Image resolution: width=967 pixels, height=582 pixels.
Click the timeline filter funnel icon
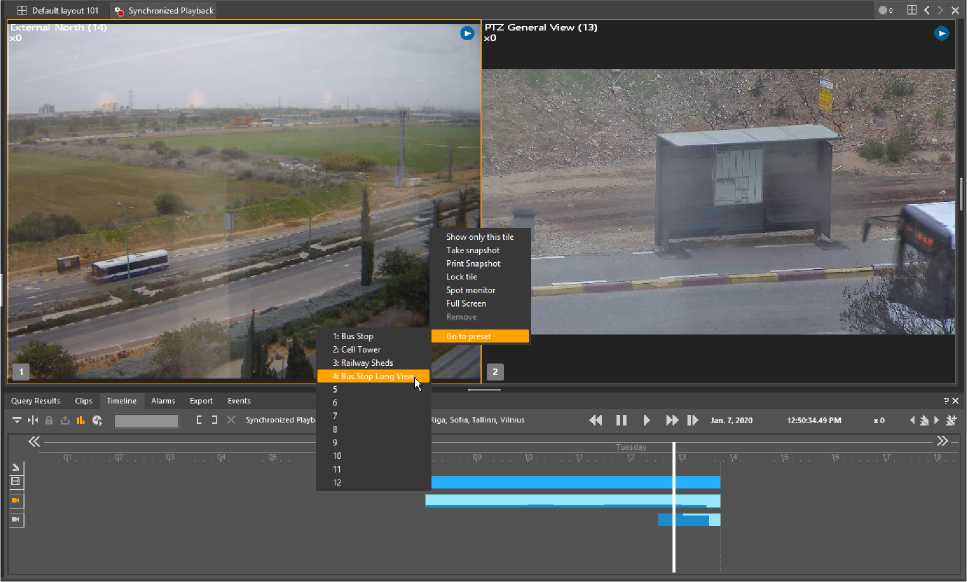pyautogui.click(x=17, y=421)
